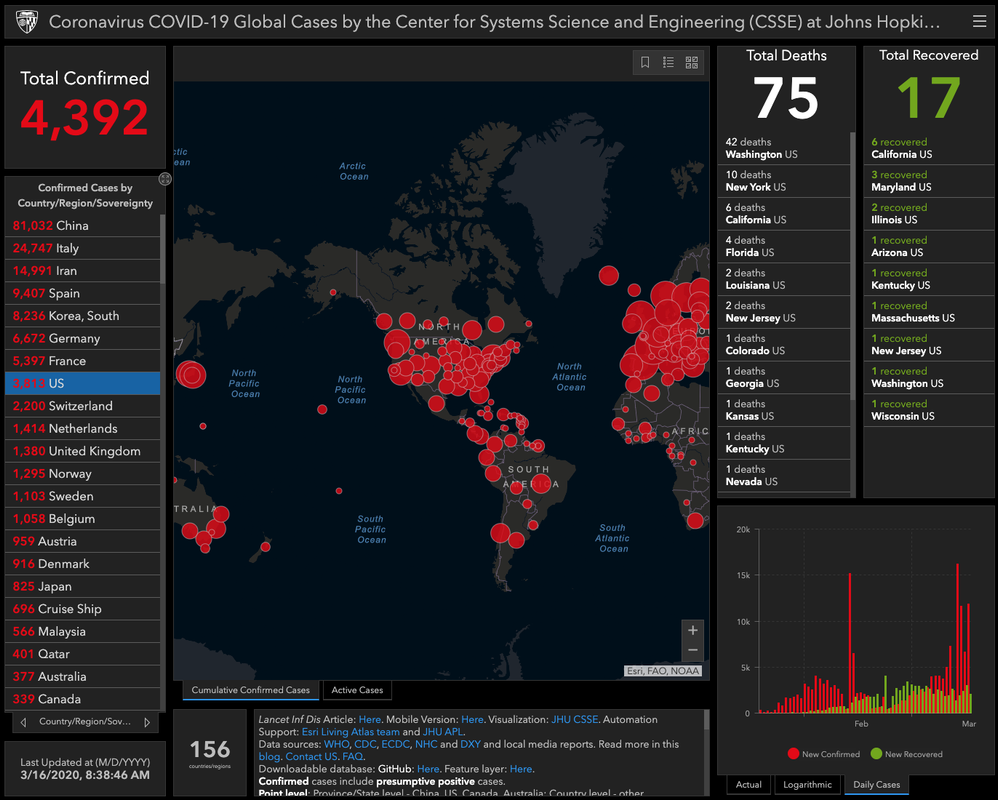
Task: Select '8,236 Korea, South' row
Action: tap(83, 316)
